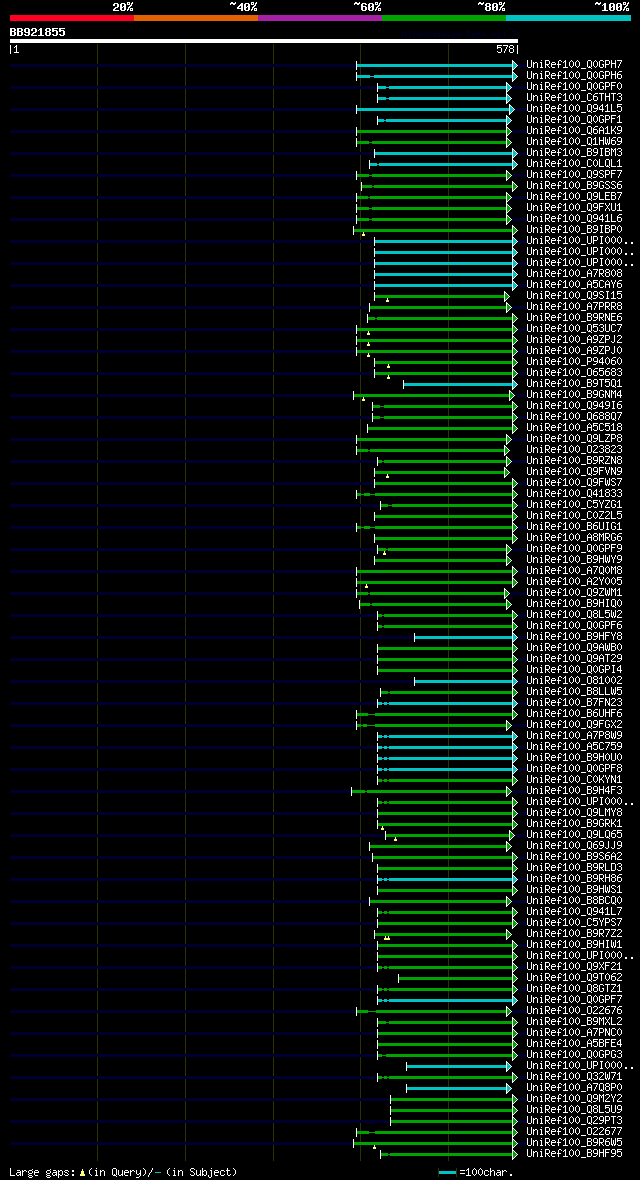Click the yellow gap markers in B9R7Z2 row
The width and height of the screenshot is (640, 1180).
click(x=386, y=938)
